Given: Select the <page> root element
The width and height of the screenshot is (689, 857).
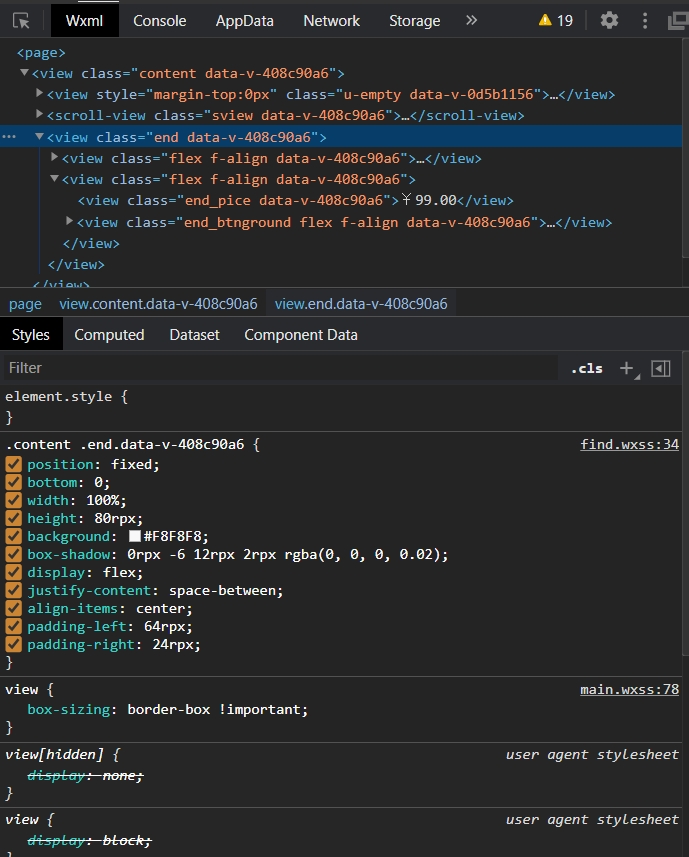Looking at the screenshot, I should click(x=41, y=52).
